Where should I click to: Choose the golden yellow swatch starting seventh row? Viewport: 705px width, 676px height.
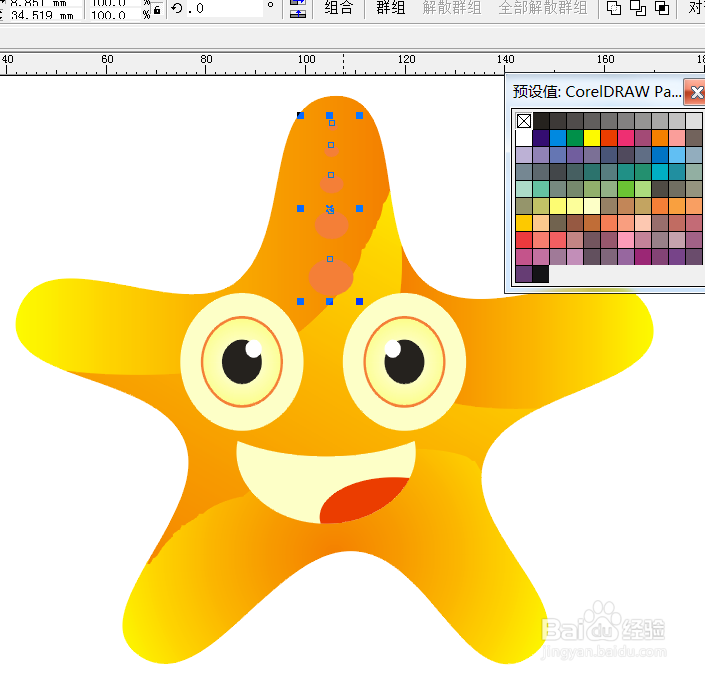(x=524, y=223)
